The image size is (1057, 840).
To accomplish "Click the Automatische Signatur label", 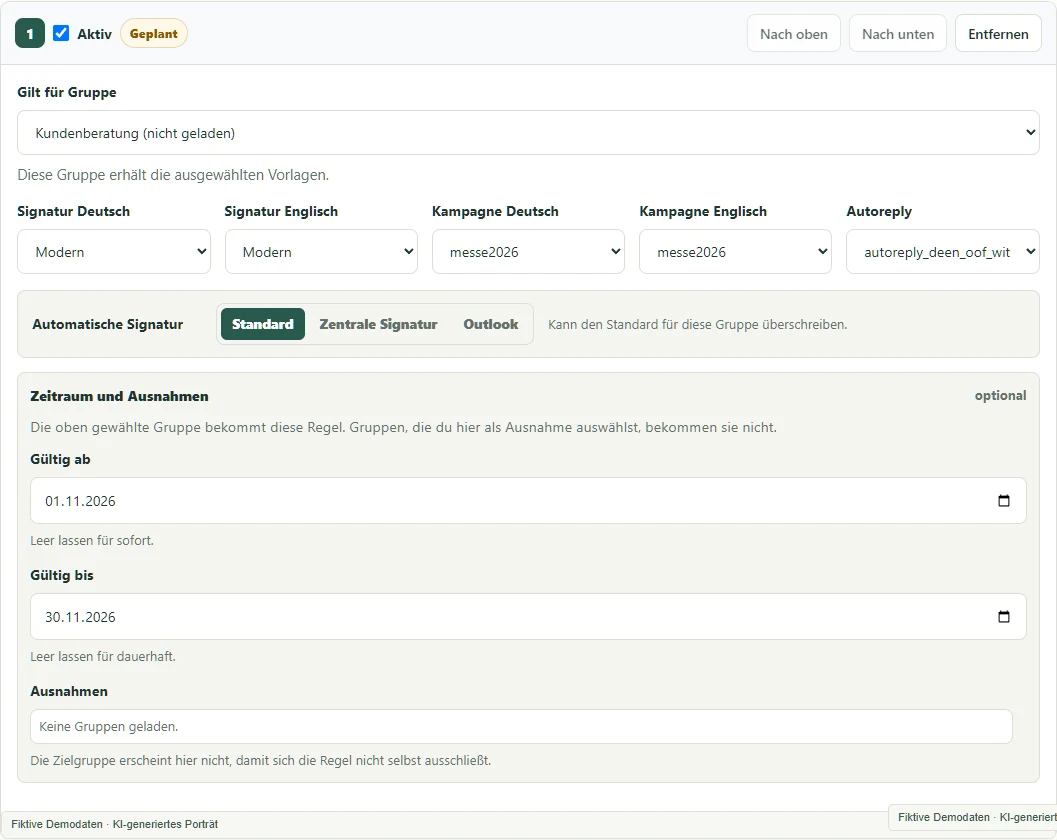I will [108, 324].
